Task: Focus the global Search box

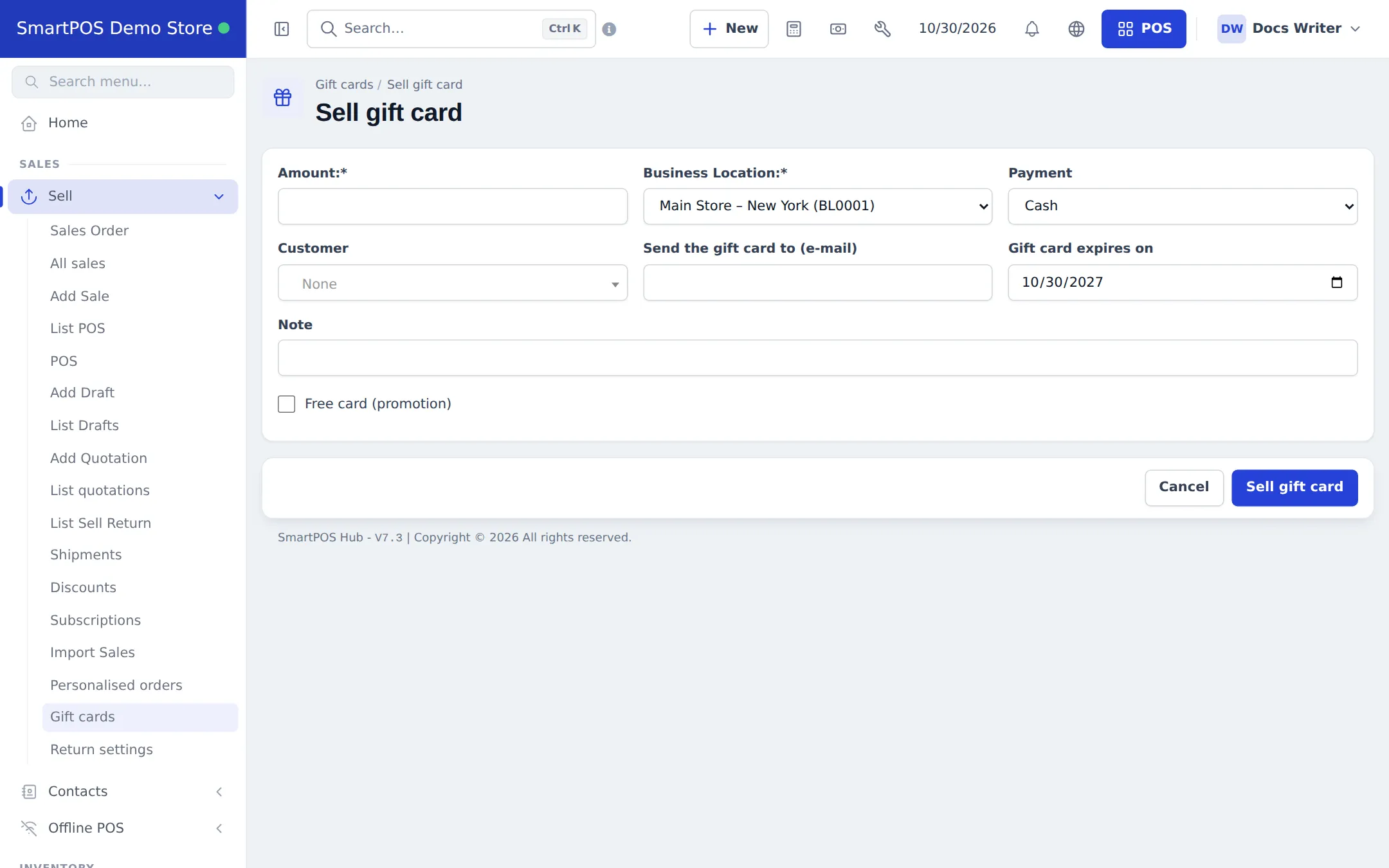Action: 451,29
